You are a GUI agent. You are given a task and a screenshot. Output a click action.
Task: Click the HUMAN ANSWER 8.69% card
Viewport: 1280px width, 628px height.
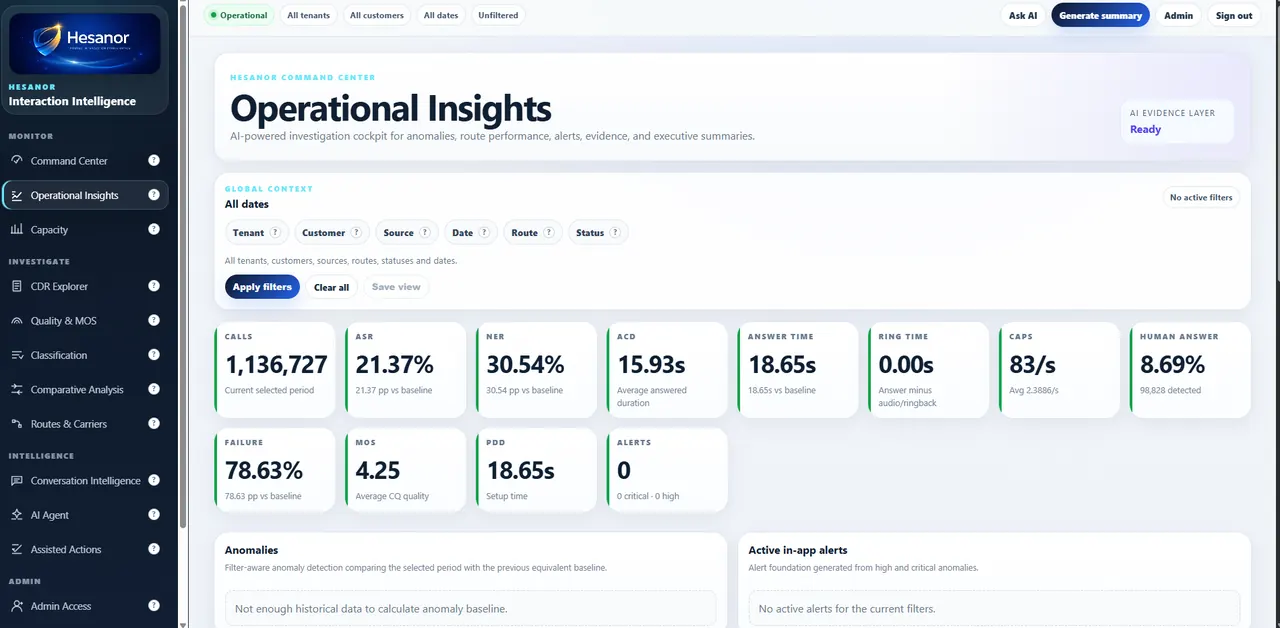(x=1190, y=369)
